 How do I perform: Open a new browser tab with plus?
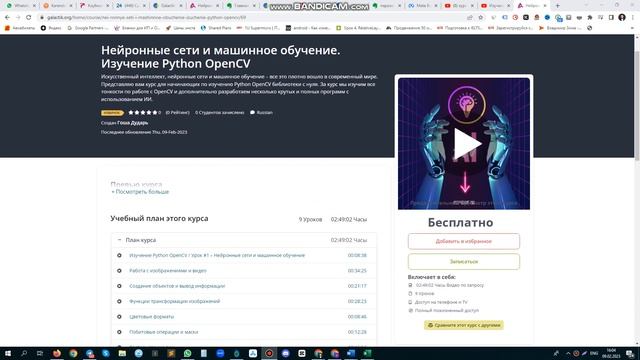pos(558,6)
